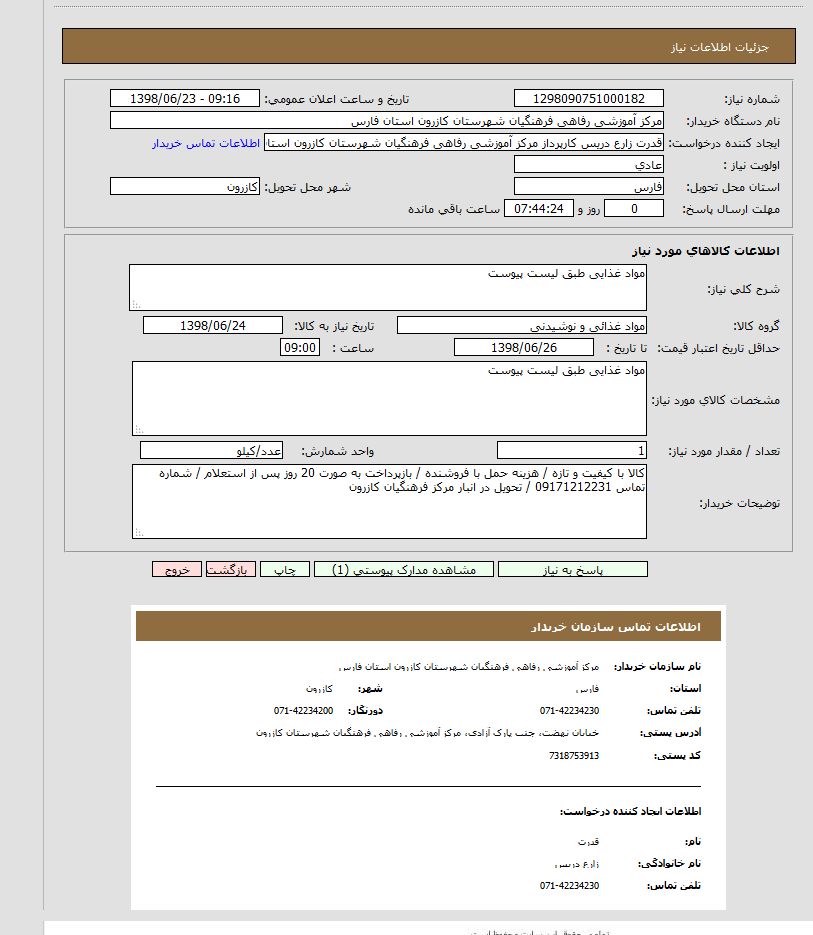
Task: Click the شهر محل تحویل field
Action: pos(184,187)
